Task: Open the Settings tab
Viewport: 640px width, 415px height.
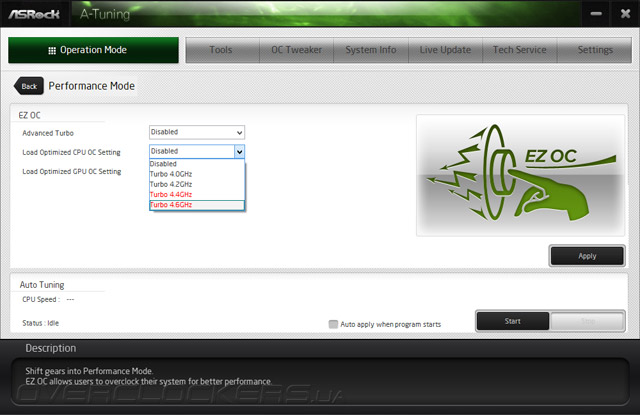Action: (x=595, y=50)
